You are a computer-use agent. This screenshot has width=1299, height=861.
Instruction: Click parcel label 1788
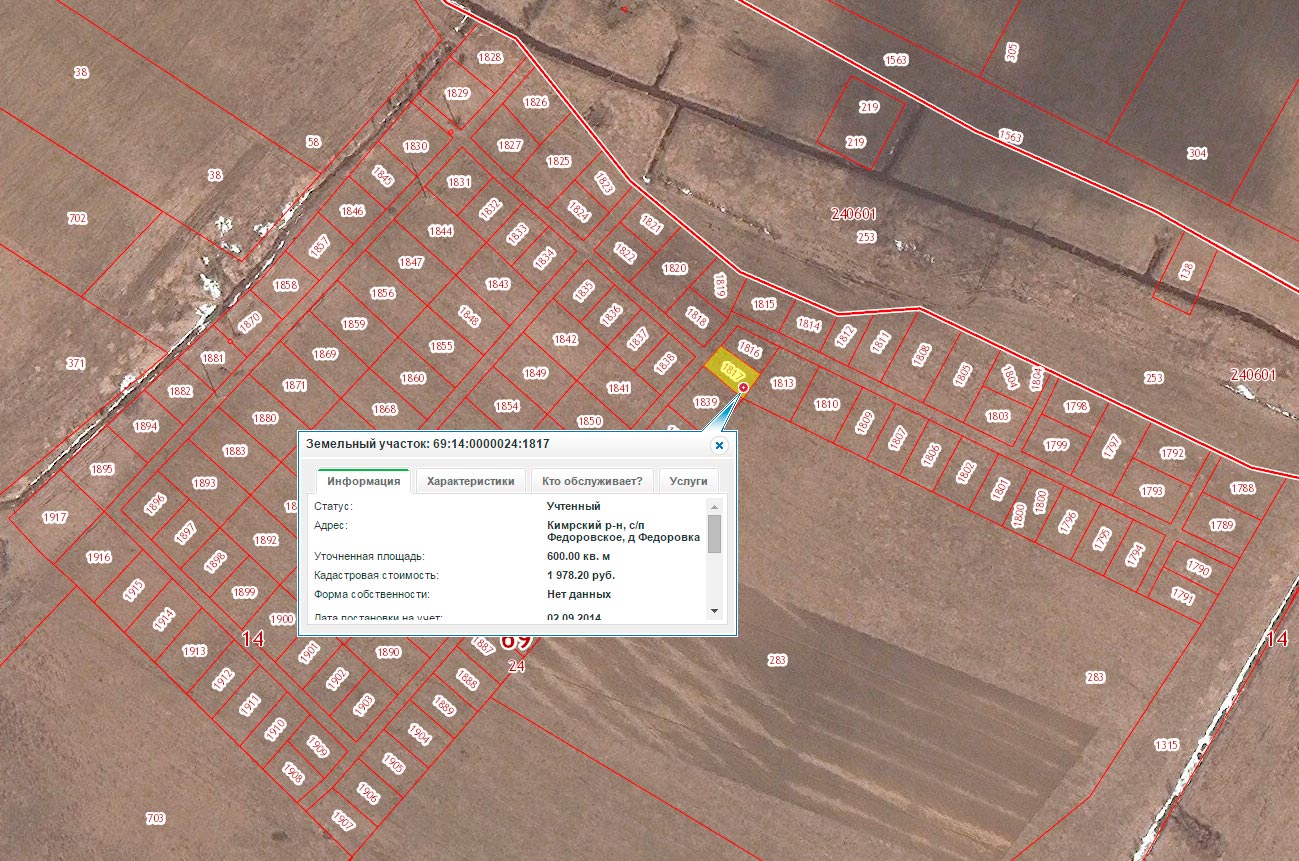coord(1242,488)
